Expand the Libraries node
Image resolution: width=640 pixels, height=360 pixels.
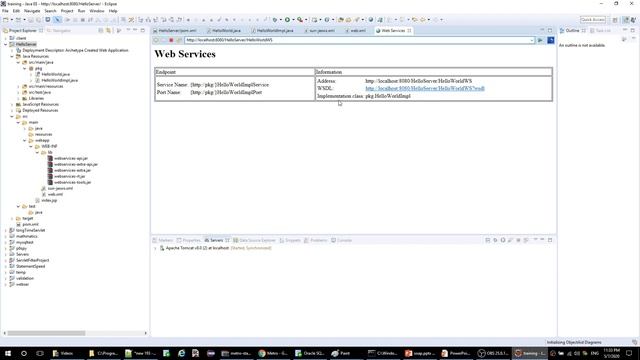(x=18, y=98)
